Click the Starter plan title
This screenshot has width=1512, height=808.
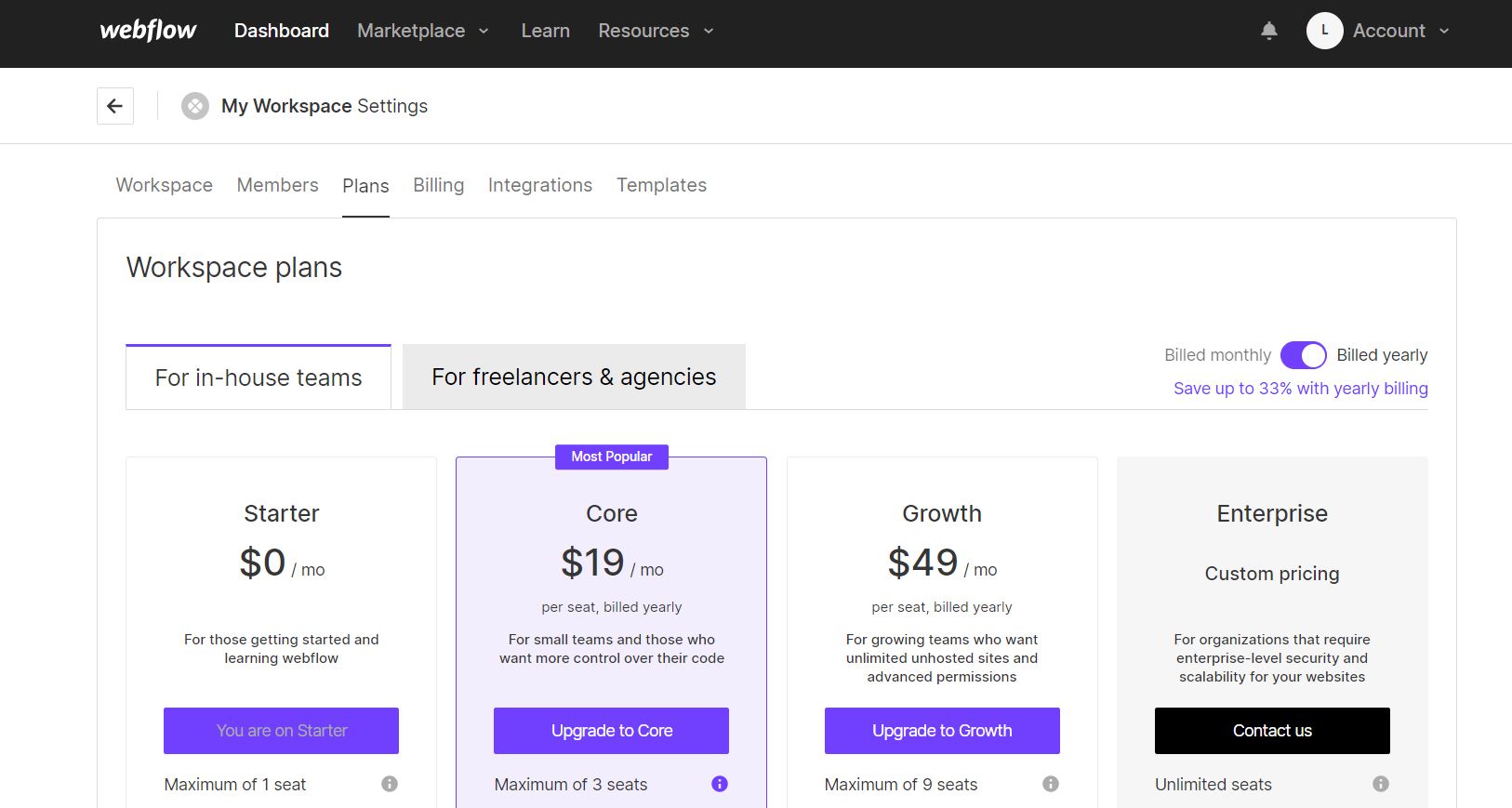[x=282, y=513]
